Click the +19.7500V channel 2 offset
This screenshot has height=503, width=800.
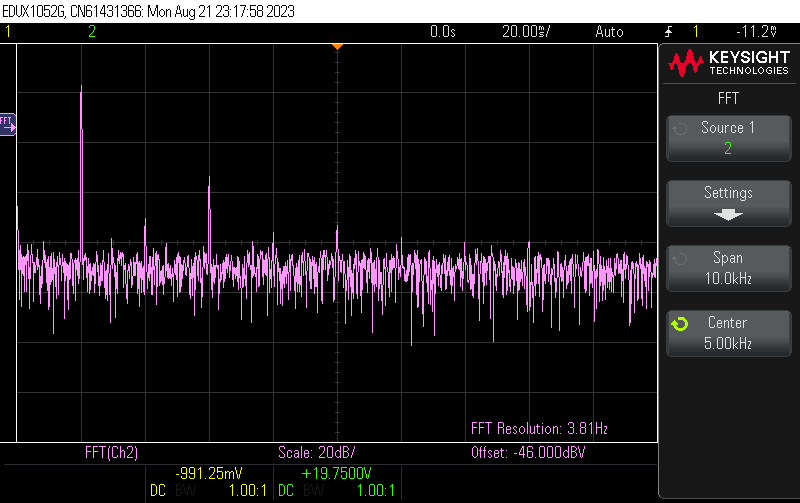[336, 473]
